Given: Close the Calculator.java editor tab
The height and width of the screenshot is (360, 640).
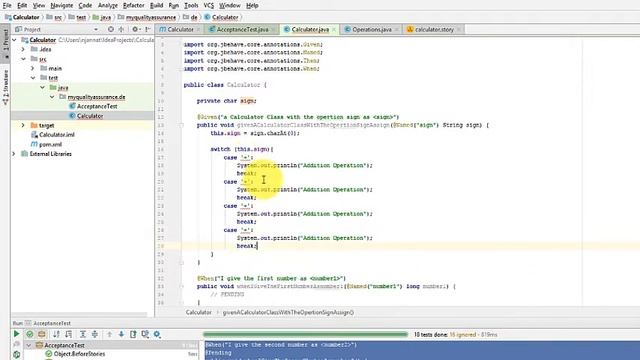Looking at the screenshot, I should pos(334,29).
